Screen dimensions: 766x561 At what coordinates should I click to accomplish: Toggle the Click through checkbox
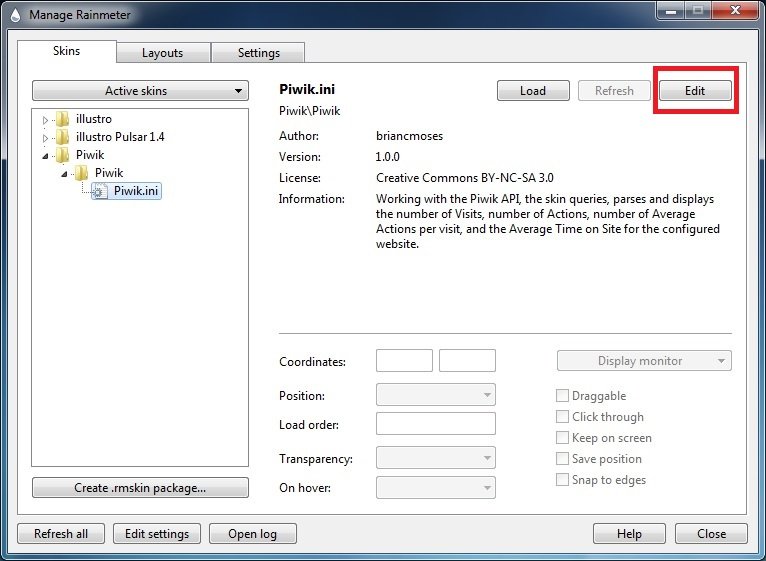click(562, 416)
